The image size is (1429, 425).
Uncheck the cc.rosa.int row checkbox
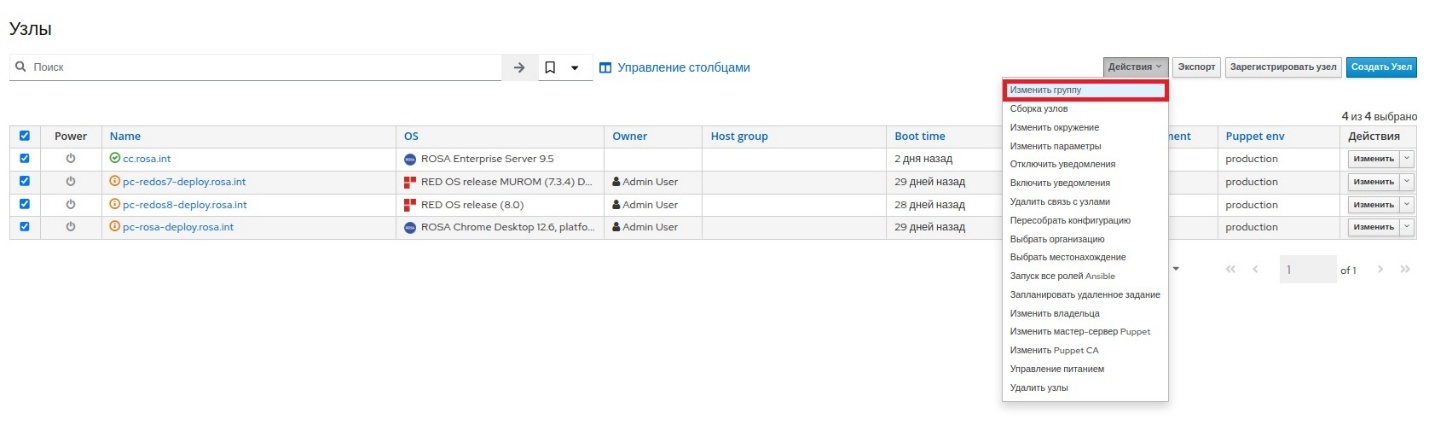coord(25,158)
